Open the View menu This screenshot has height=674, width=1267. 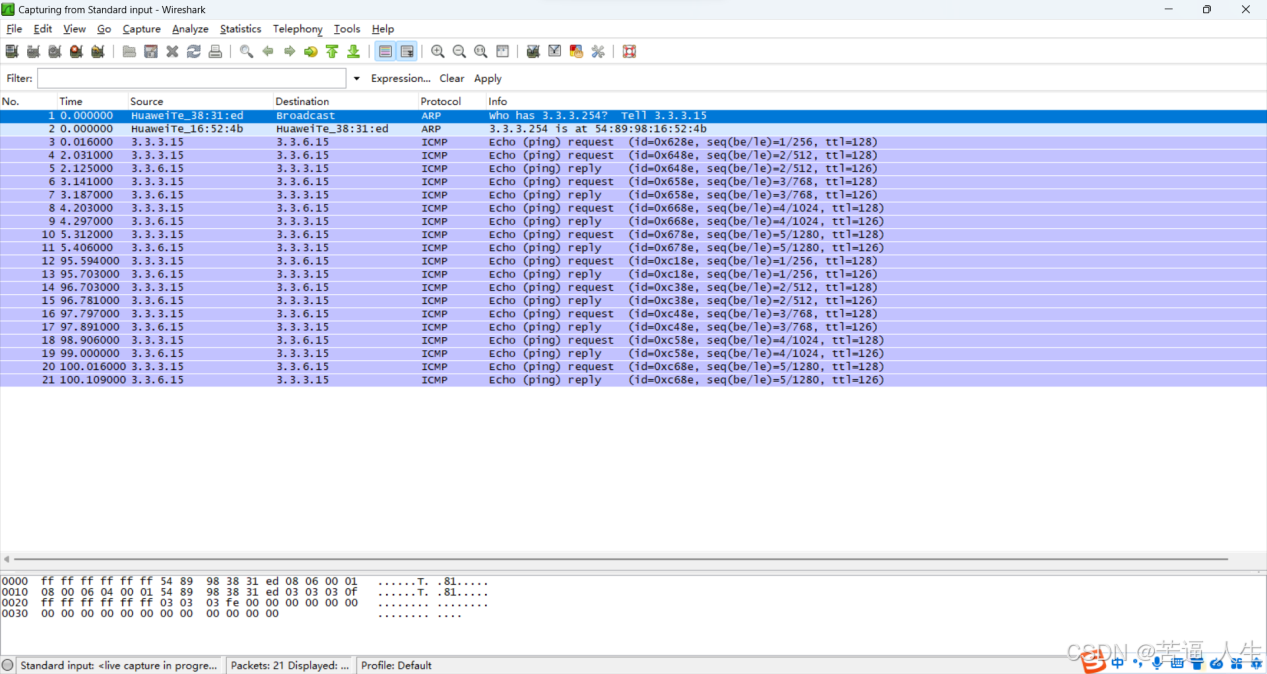(74, 29)
